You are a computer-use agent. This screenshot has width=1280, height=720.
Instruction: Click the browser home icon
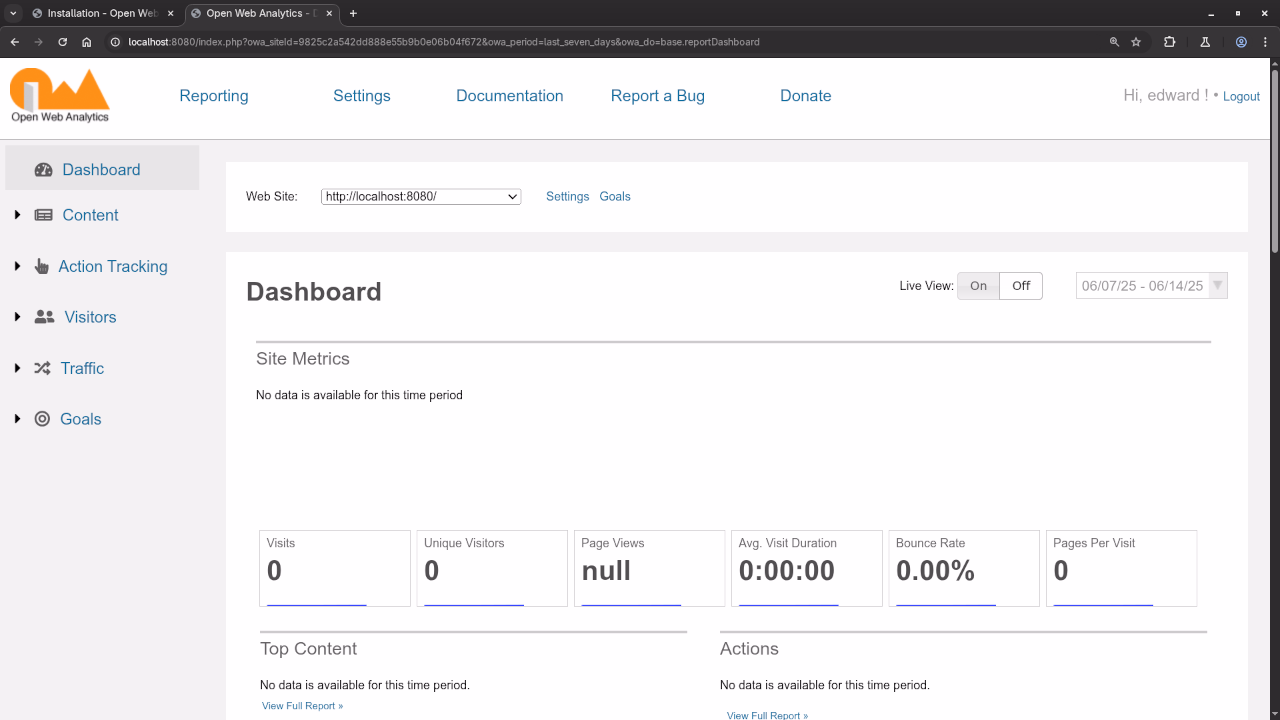[87, 42]
